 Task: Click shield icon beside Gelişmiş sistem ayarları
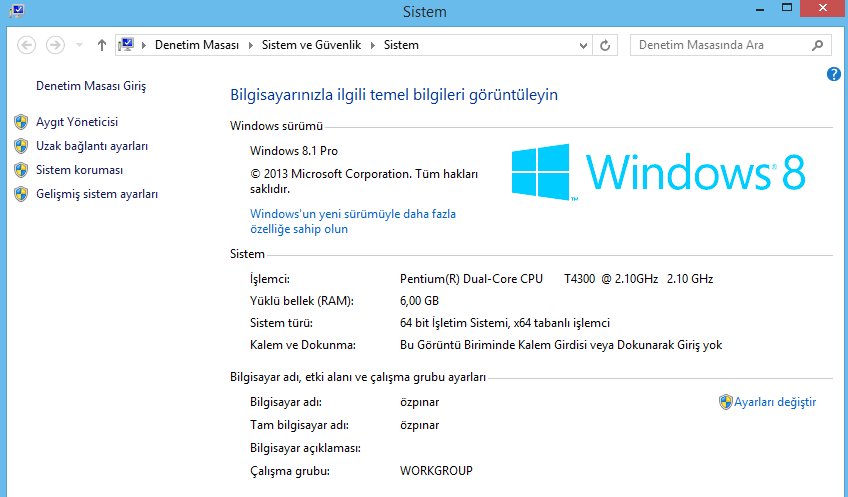[21, 194]
